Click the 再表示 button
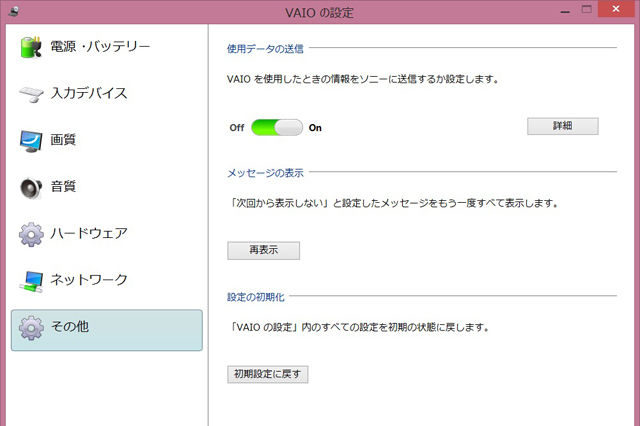 click(x=264, y=250)
